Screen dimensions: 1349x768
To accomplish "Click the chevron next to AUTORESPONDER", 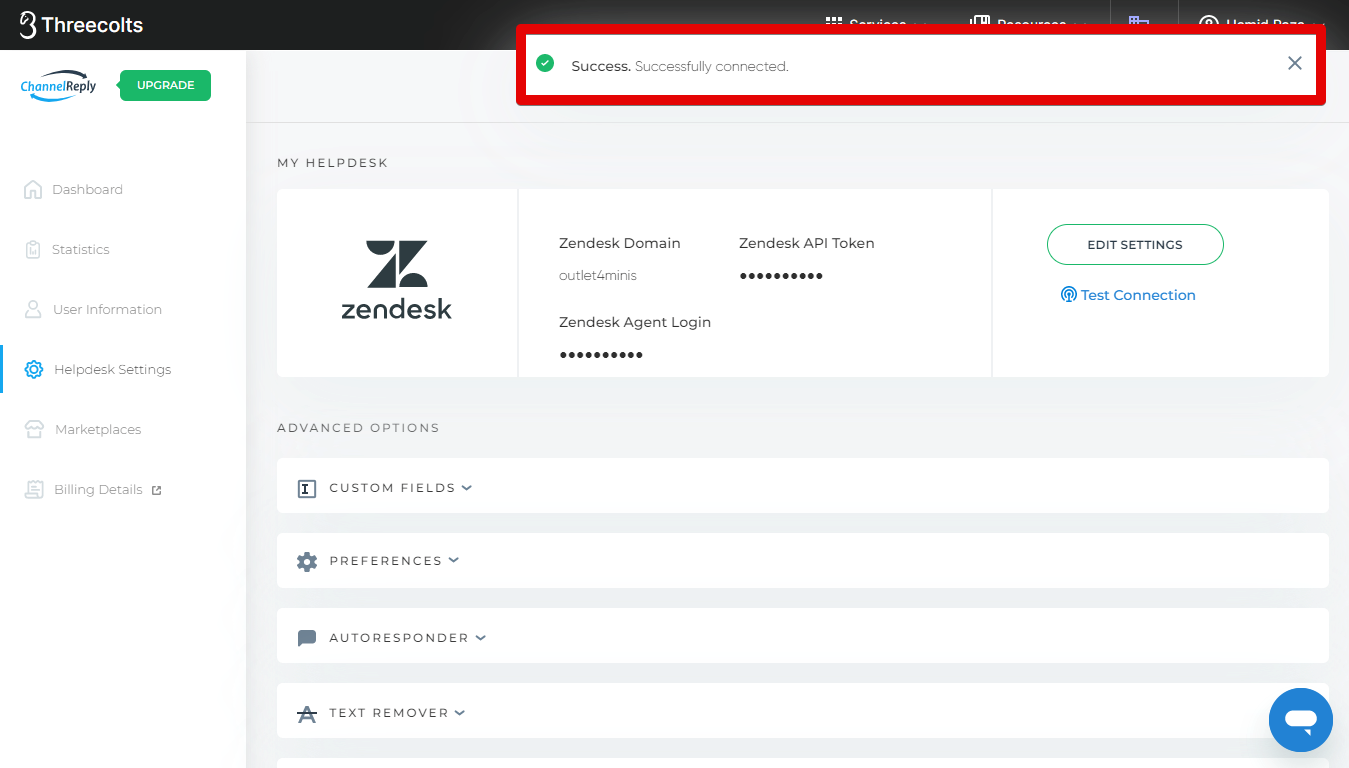I will coord(481,637).
